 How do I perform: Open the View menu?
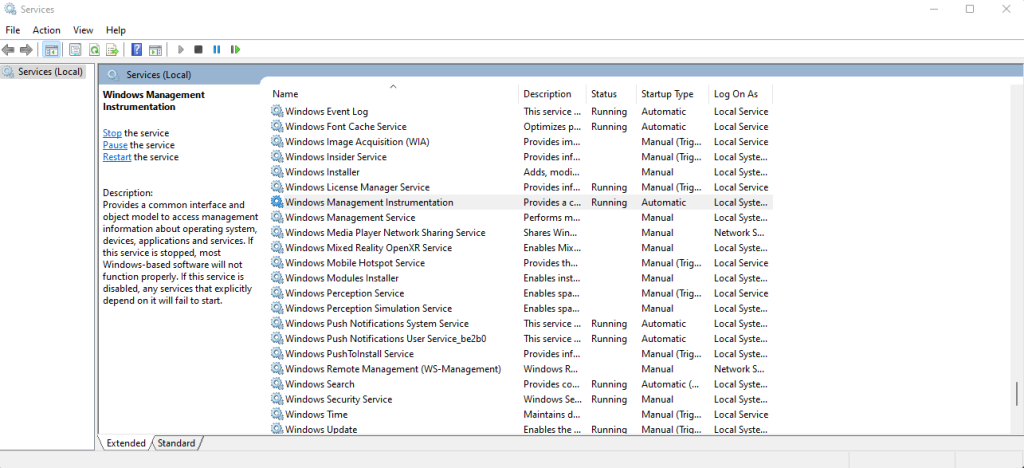point(83,30)
